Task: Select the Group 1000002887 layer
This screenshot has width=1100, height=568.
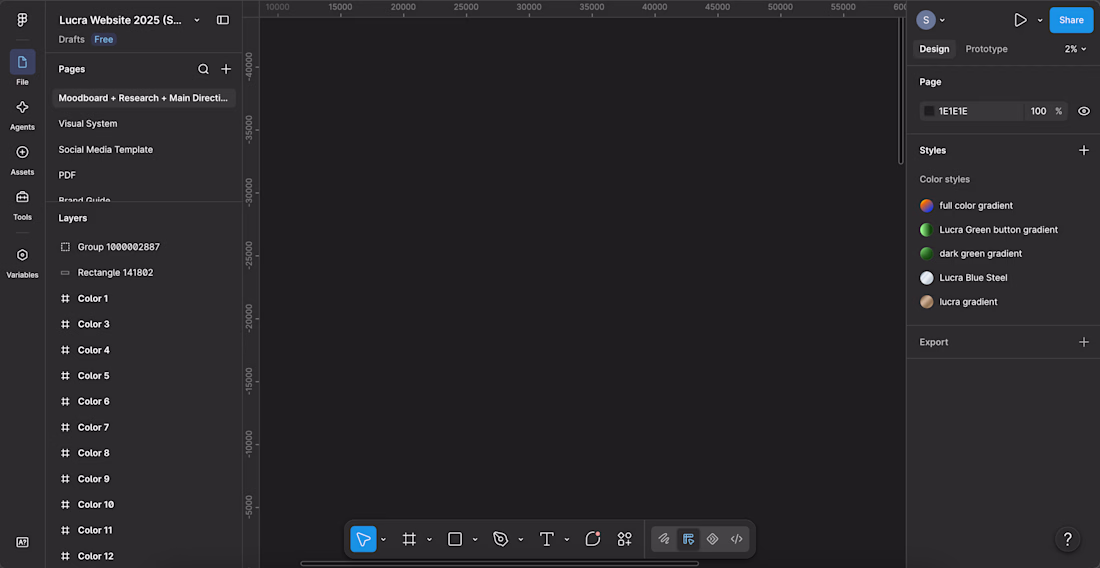Action: click(144, 247)
